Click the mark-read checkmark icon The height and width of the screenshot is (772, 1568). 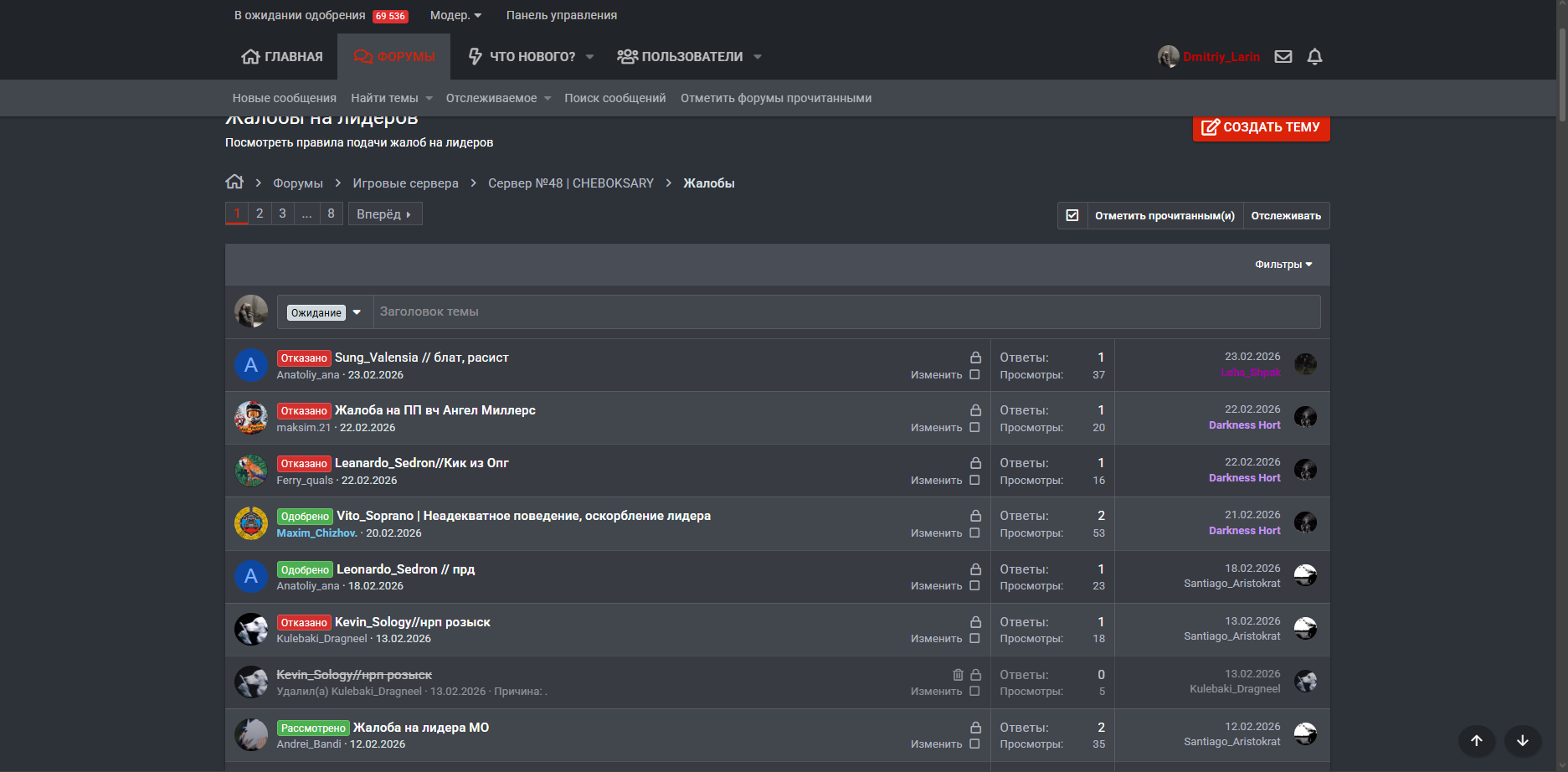(x=1072, y=215)
